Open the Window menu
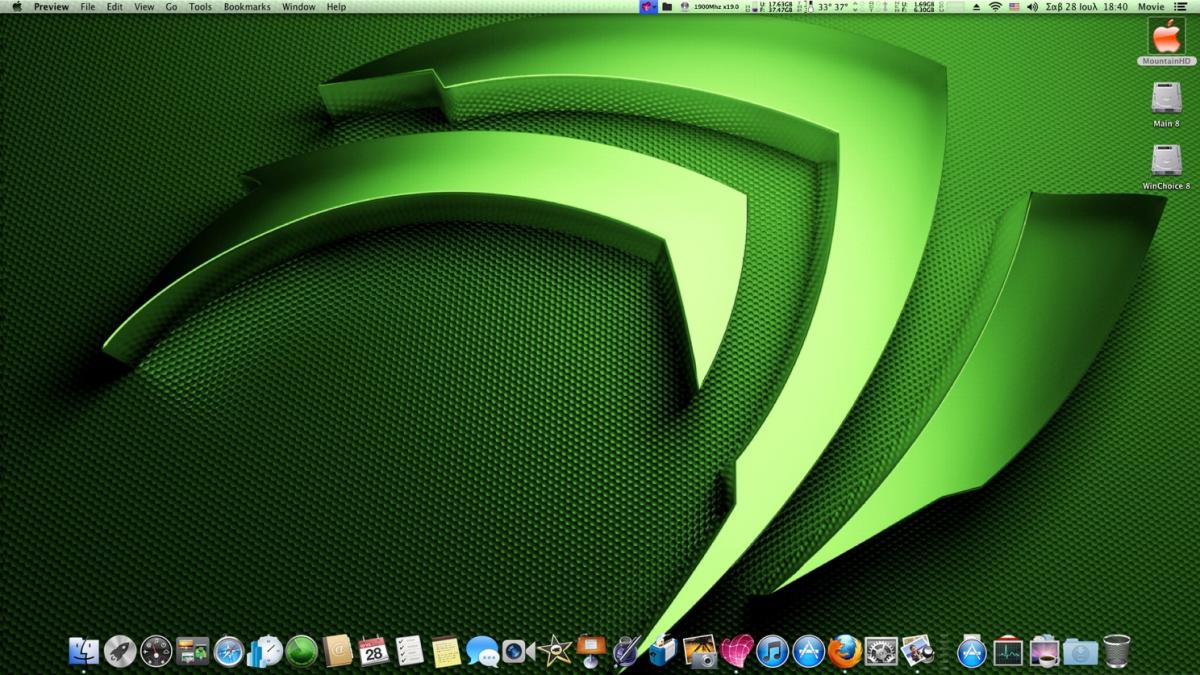This screenshot has width=1200, height=675. pos(298,7)
